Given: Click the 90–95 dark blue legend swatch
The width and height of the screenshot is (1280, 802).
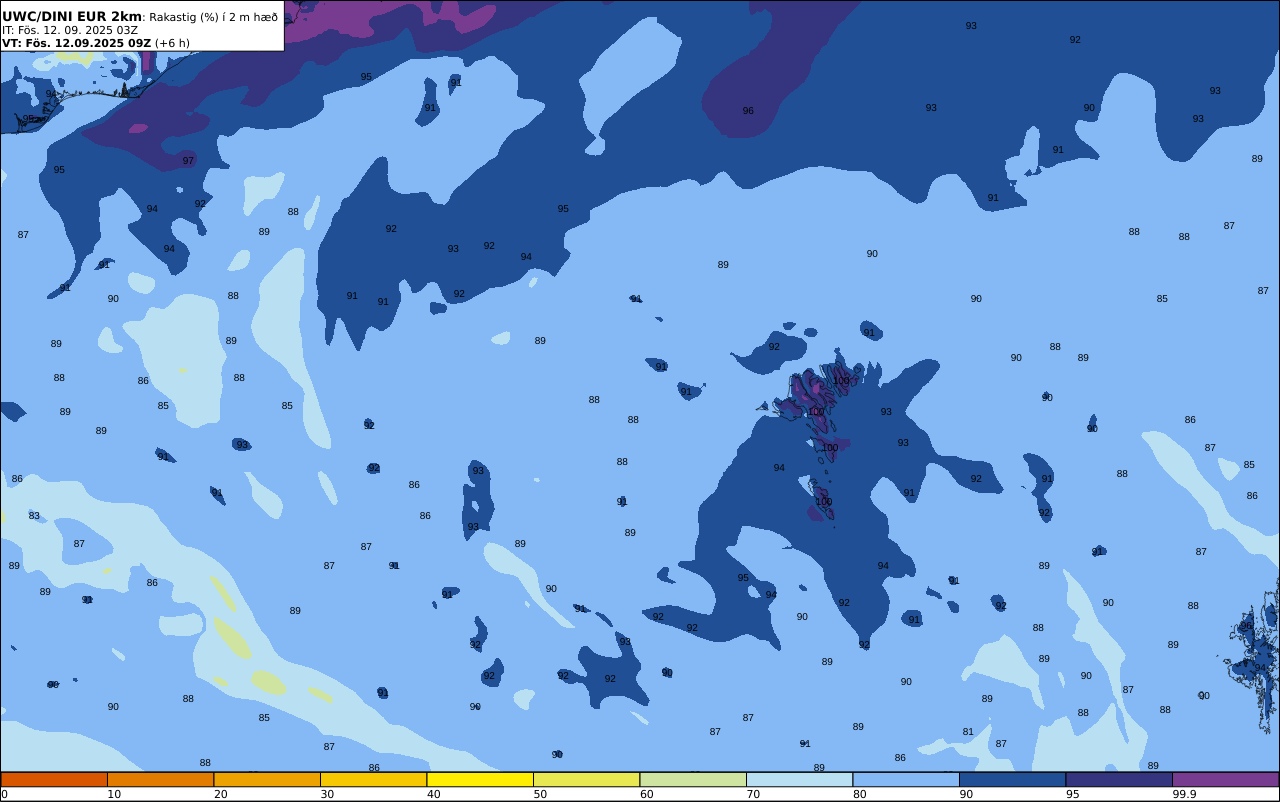Looking at the screenshot, I should click(1012, 779).
